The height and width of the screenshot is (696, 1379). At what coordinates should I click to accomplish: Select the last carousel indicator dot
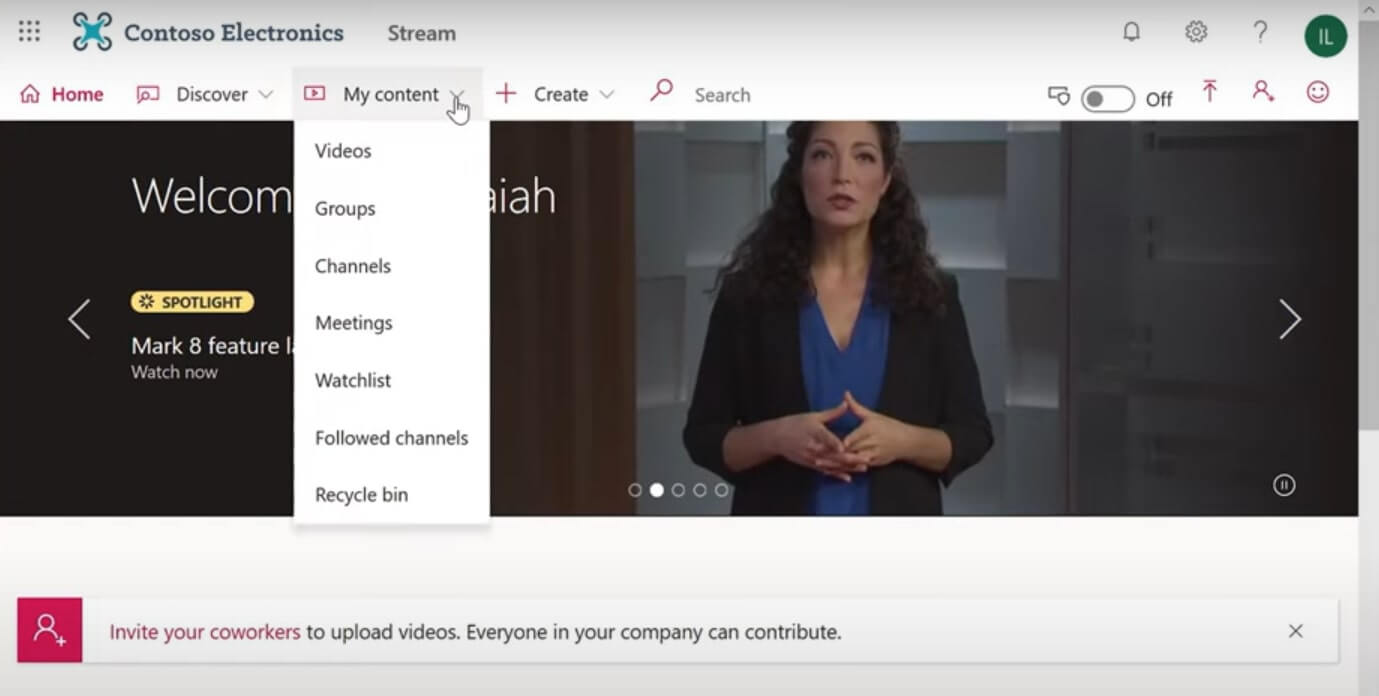pos(721,490)
